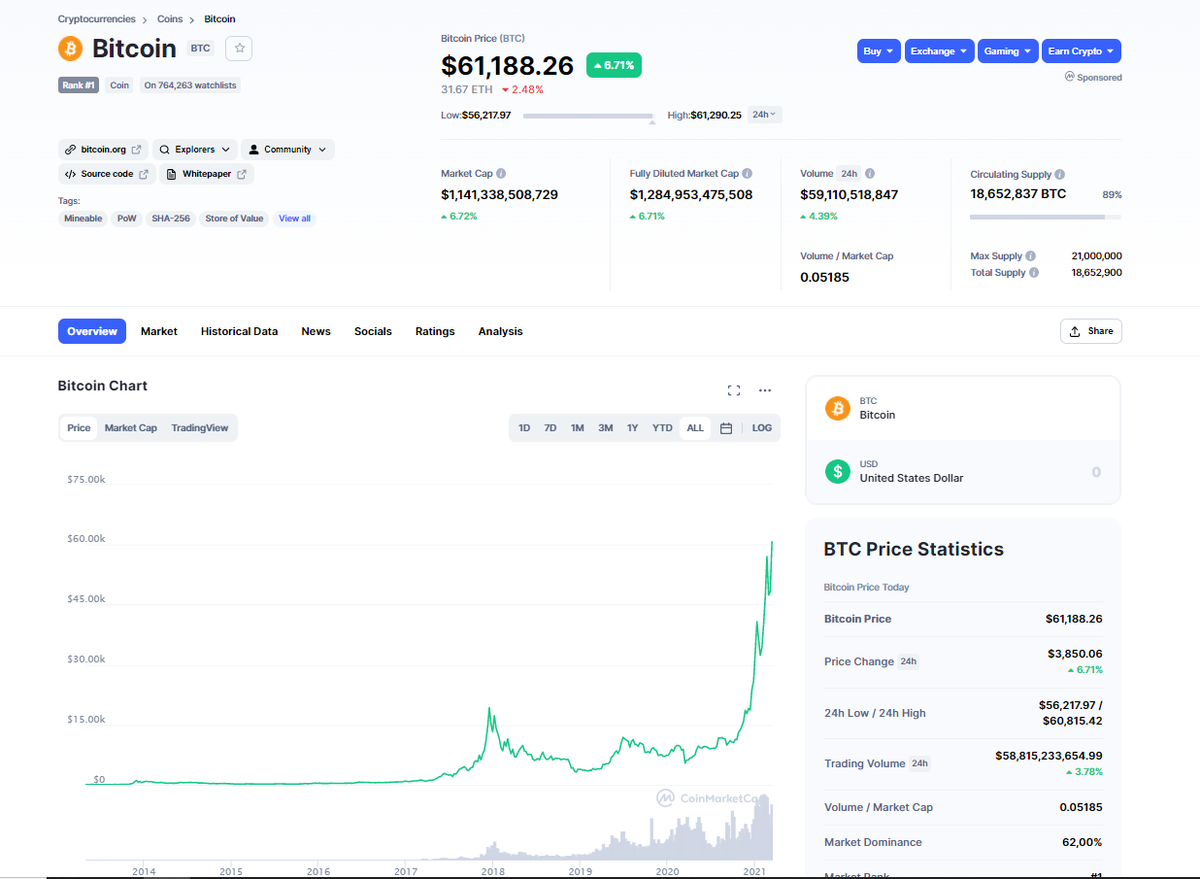Viewport: 1200px width, 879px height.
Task: Switch to the Socials tab
Action: click(x=373, y=331)
